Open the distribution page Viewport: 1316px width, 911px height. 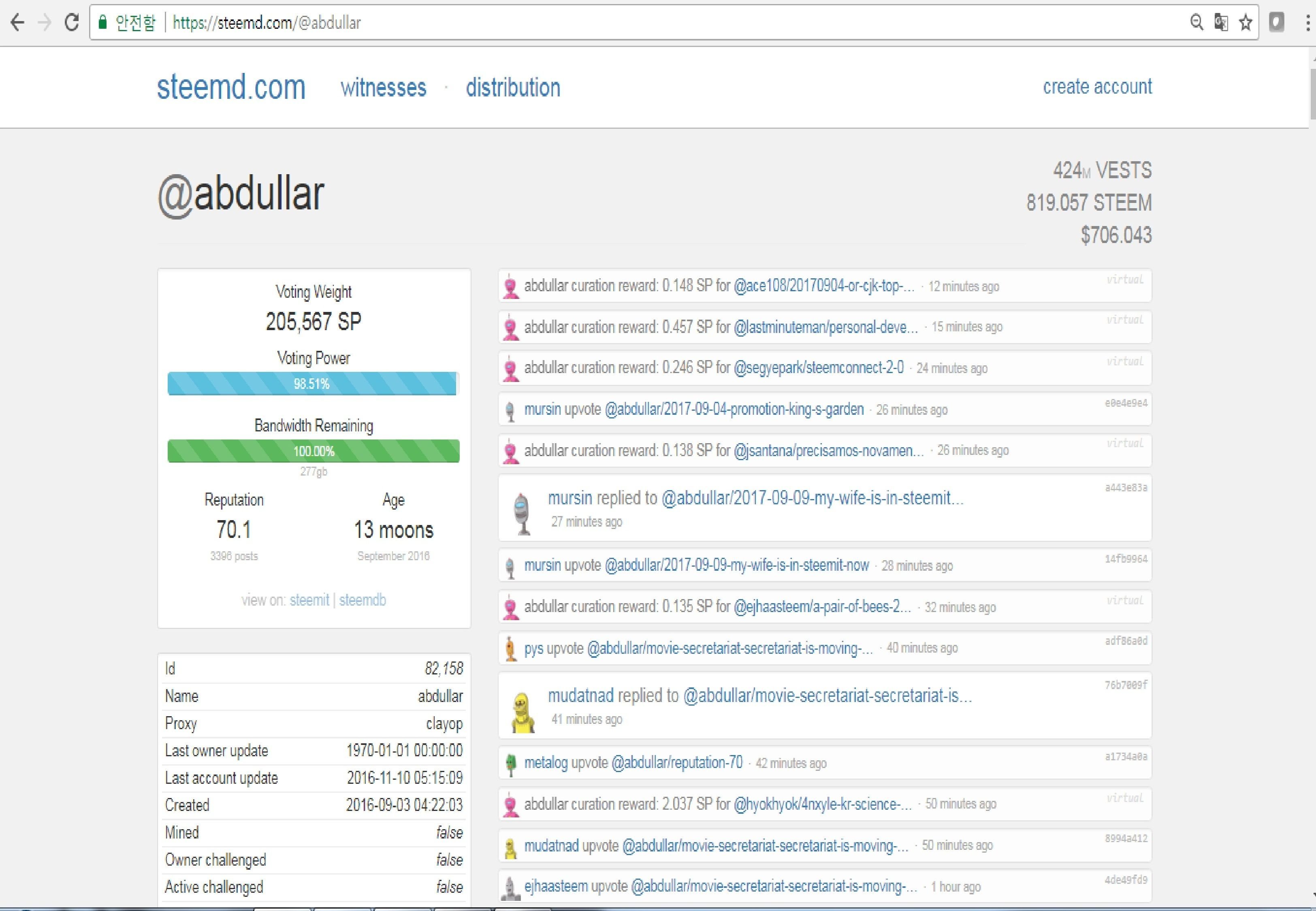pos(512,88)
